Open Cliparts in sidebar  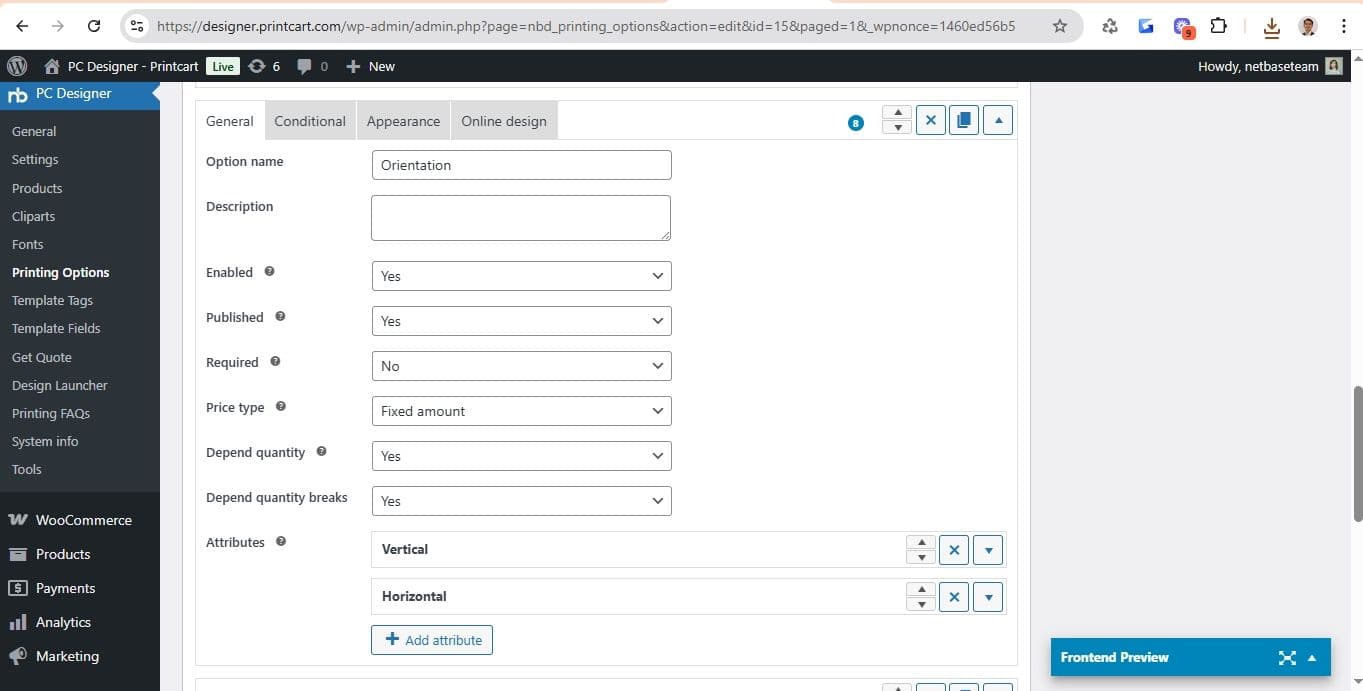[x=33, y=216]
